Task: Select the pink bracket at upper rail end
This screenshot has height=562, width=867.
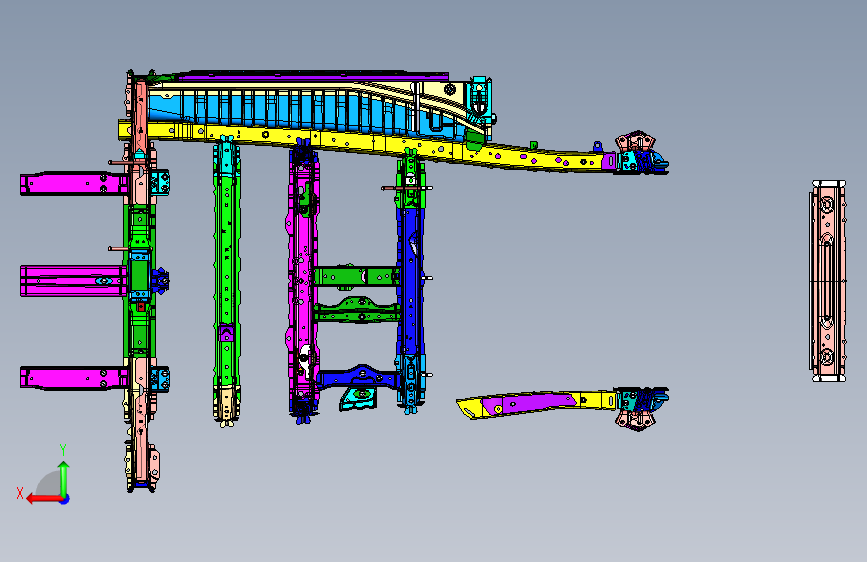Action: click(x=636, y=141)
